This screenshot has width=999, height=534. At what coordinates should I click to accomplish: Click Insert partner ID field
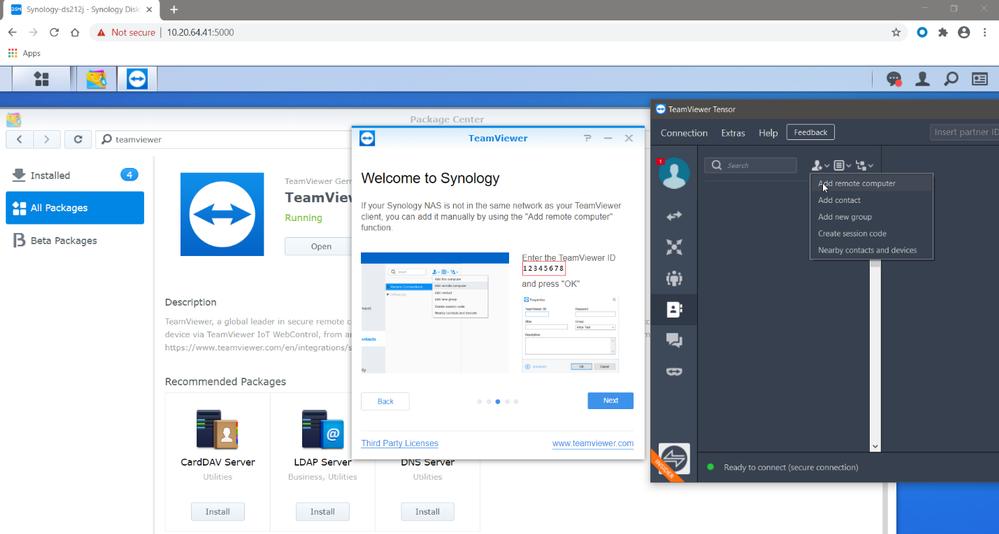(x=965, y=133)
